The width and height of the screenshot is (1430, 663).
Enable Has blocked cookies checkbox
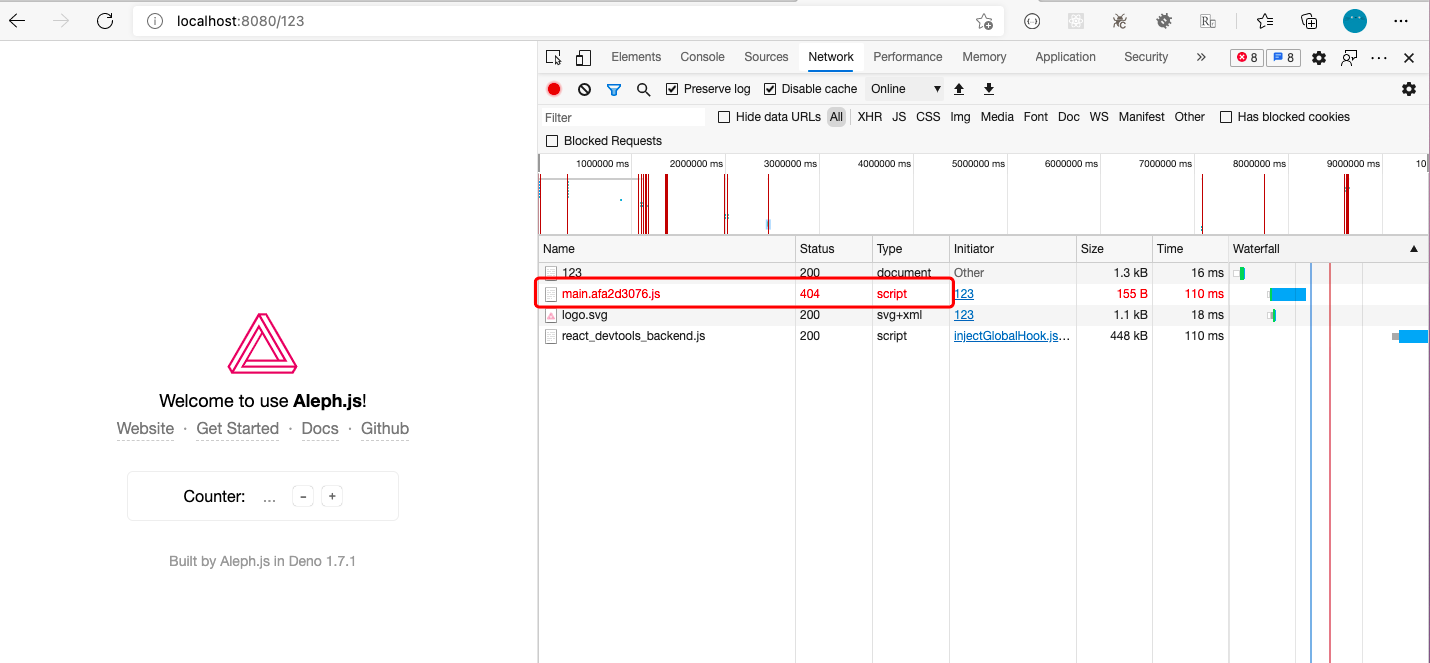tap(1226, 117)
